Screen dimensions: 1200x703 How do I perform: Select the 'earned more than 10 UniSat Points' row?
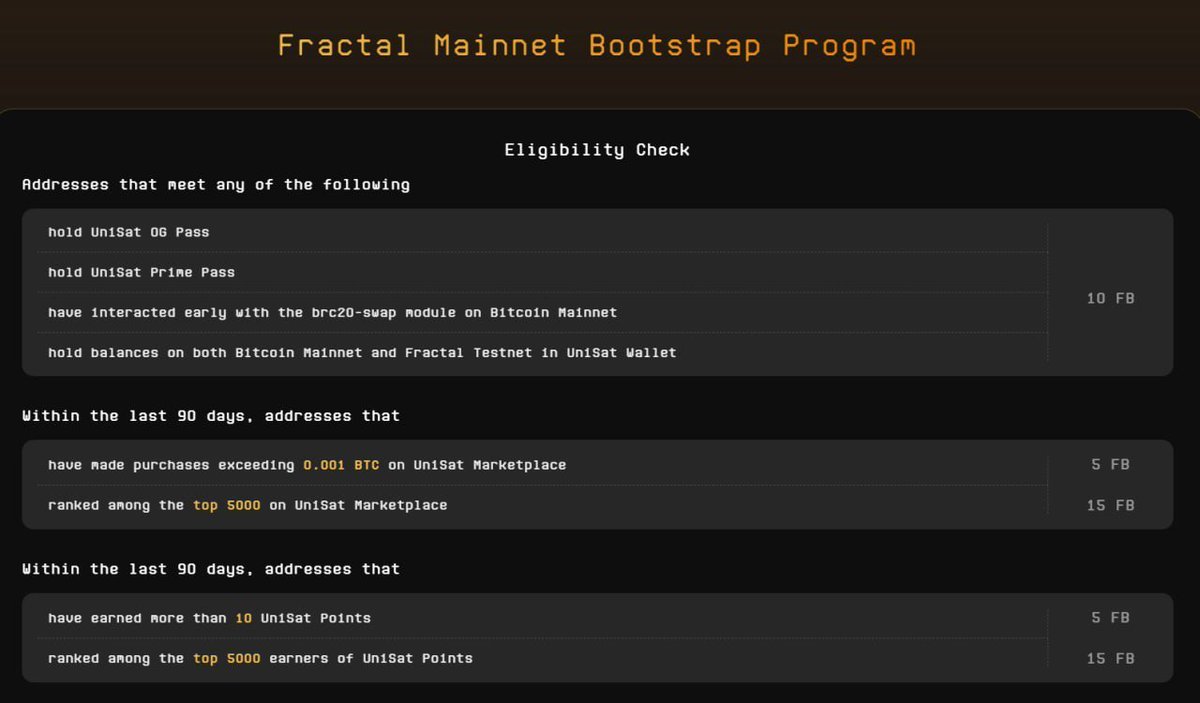pos(210,617)
